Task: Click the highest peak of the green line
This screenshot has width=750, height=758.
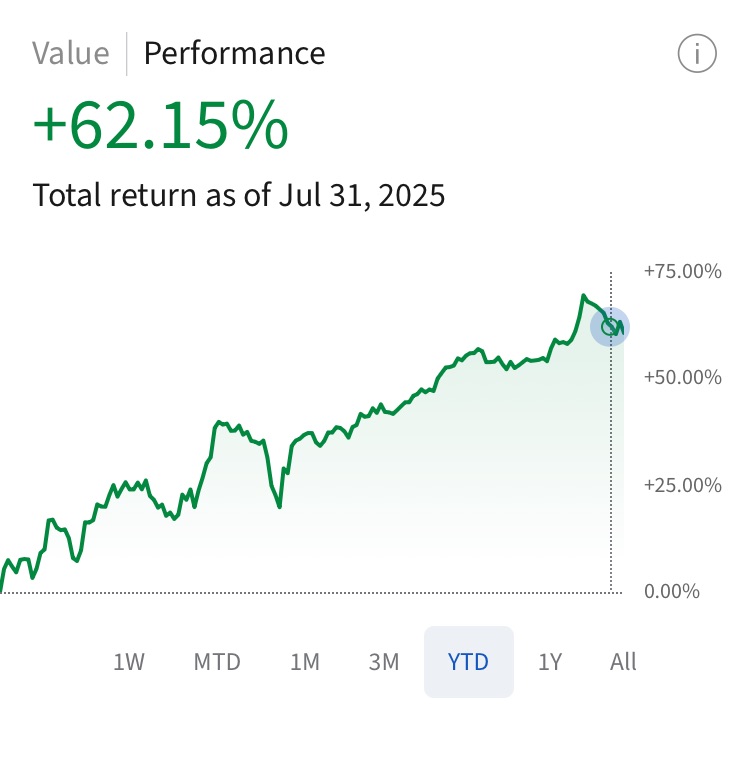Action: (584, 296)
